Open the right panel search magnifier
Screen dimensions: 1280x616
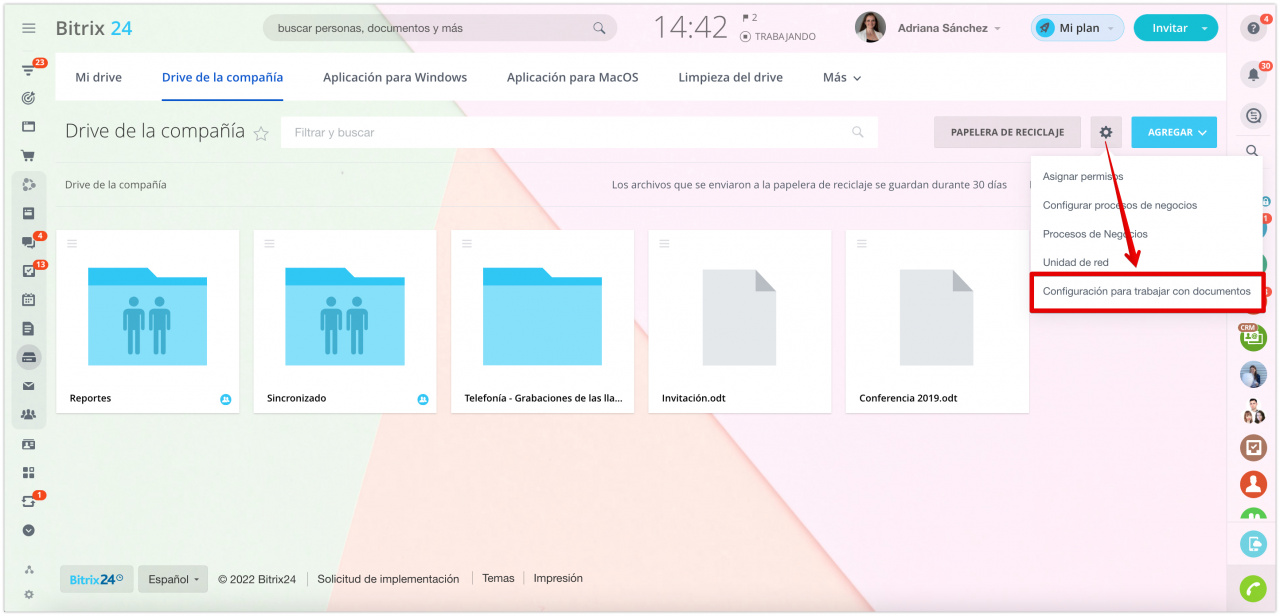pos(1252,151)
